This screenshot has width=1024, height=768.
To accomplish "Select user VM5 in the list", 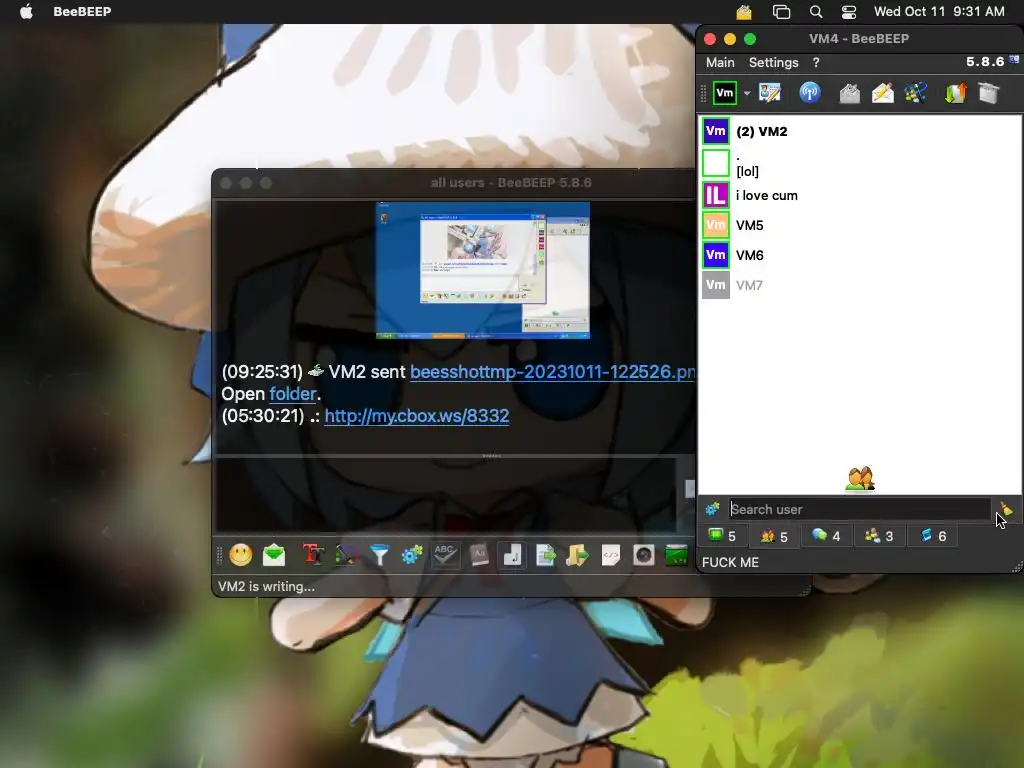I will point(859,225).
